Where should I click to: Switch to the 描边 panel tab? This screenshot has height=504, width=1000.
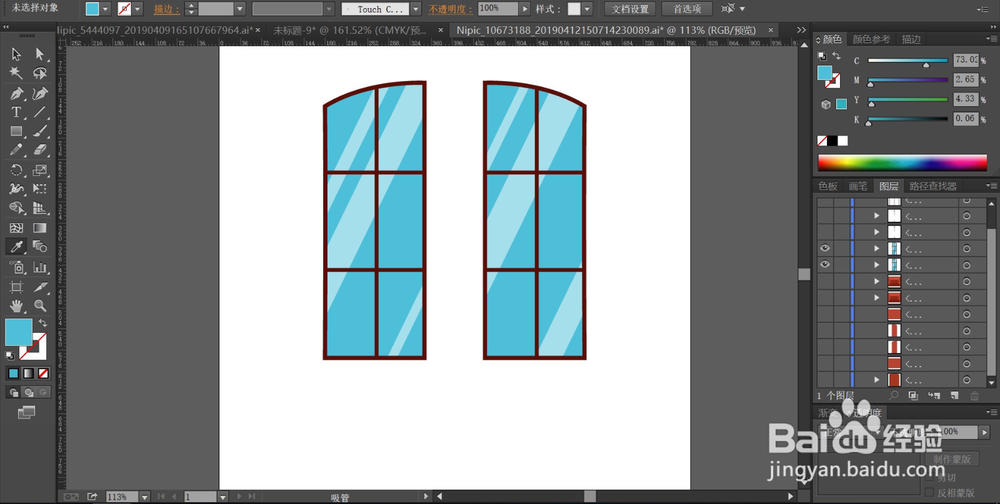coord(911,40)
